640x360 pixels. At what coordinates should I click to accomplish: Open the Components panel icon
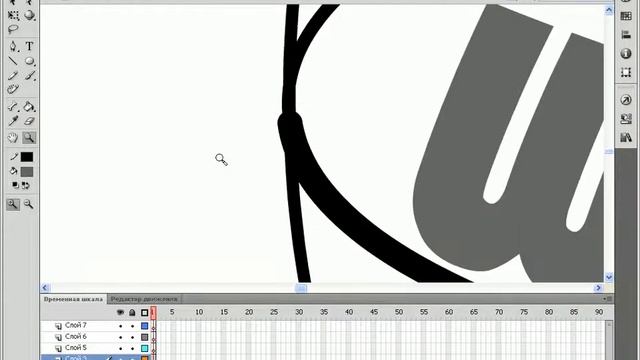626,119
